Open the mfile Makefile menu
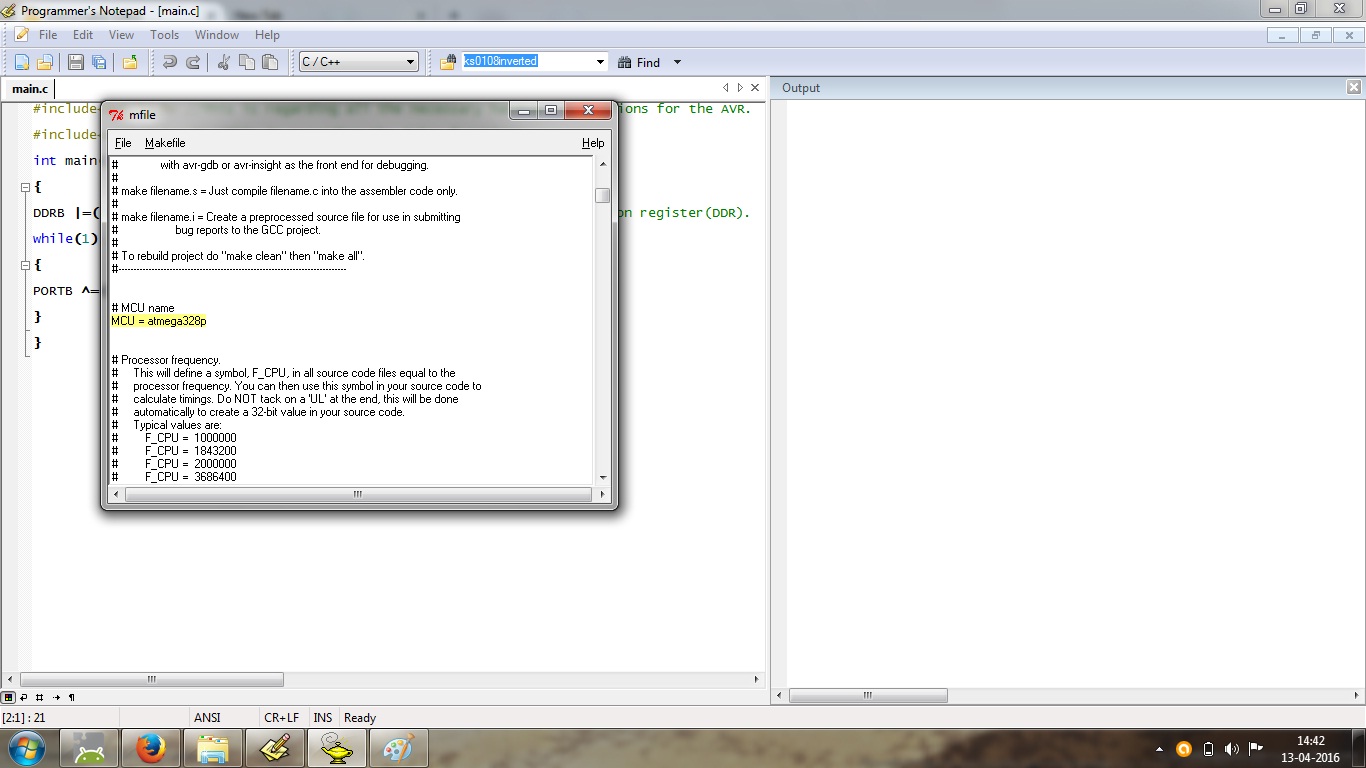1366x768 pixels. (x=165, y=143)
